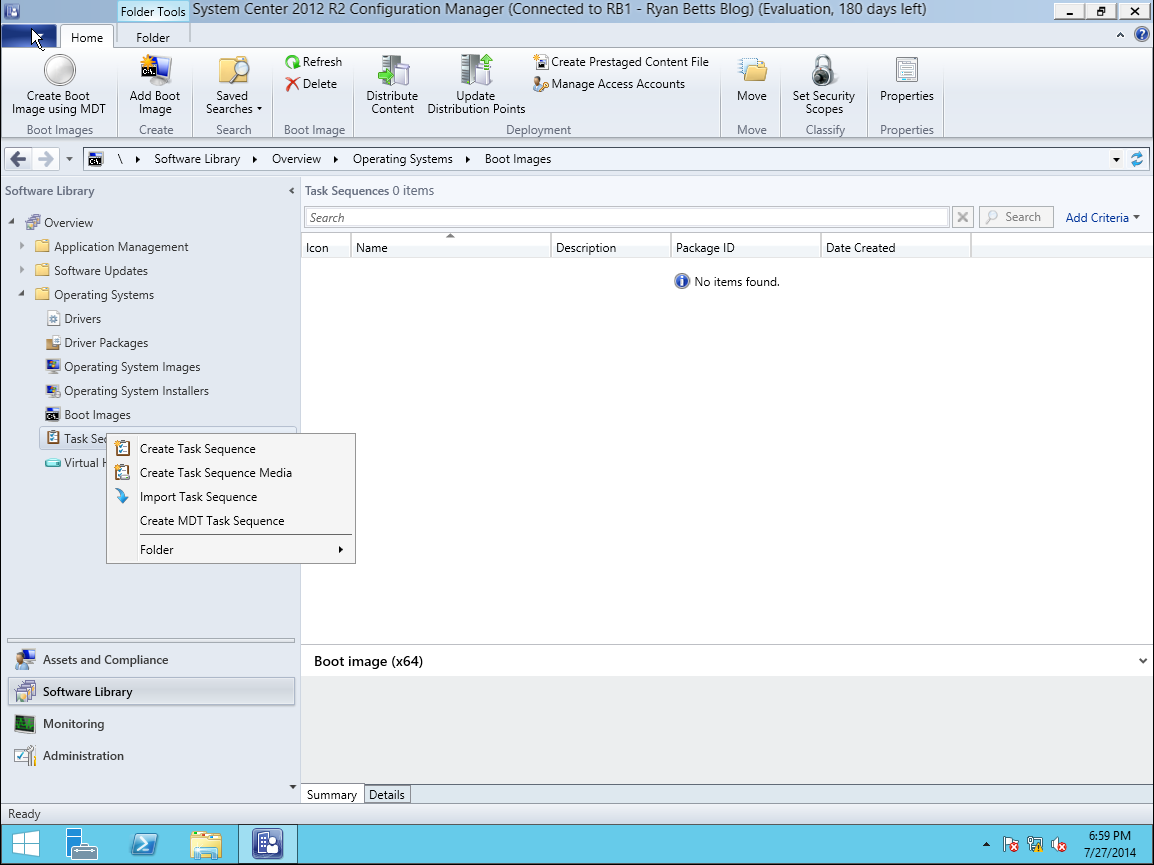This screenshot has width=1154, height=865.
Task: Collapse the Boot image details pane chevron
Action: point(1142,661)
